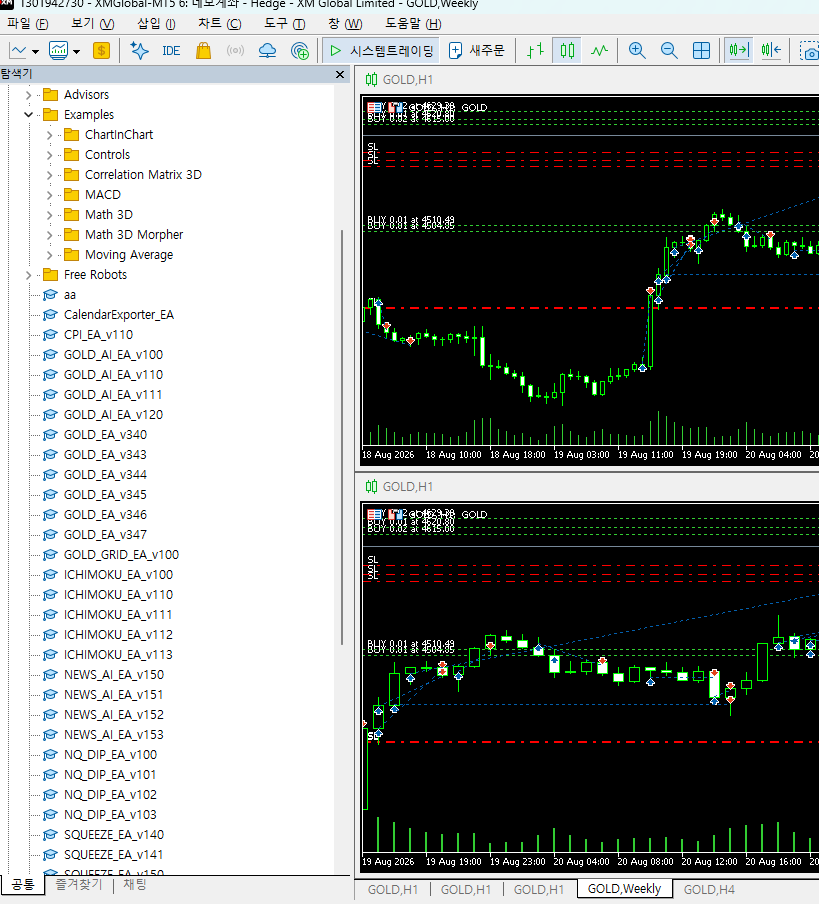Open the chart type line icon
This screenshot has height=904, width=819.
tap(18, 51)
